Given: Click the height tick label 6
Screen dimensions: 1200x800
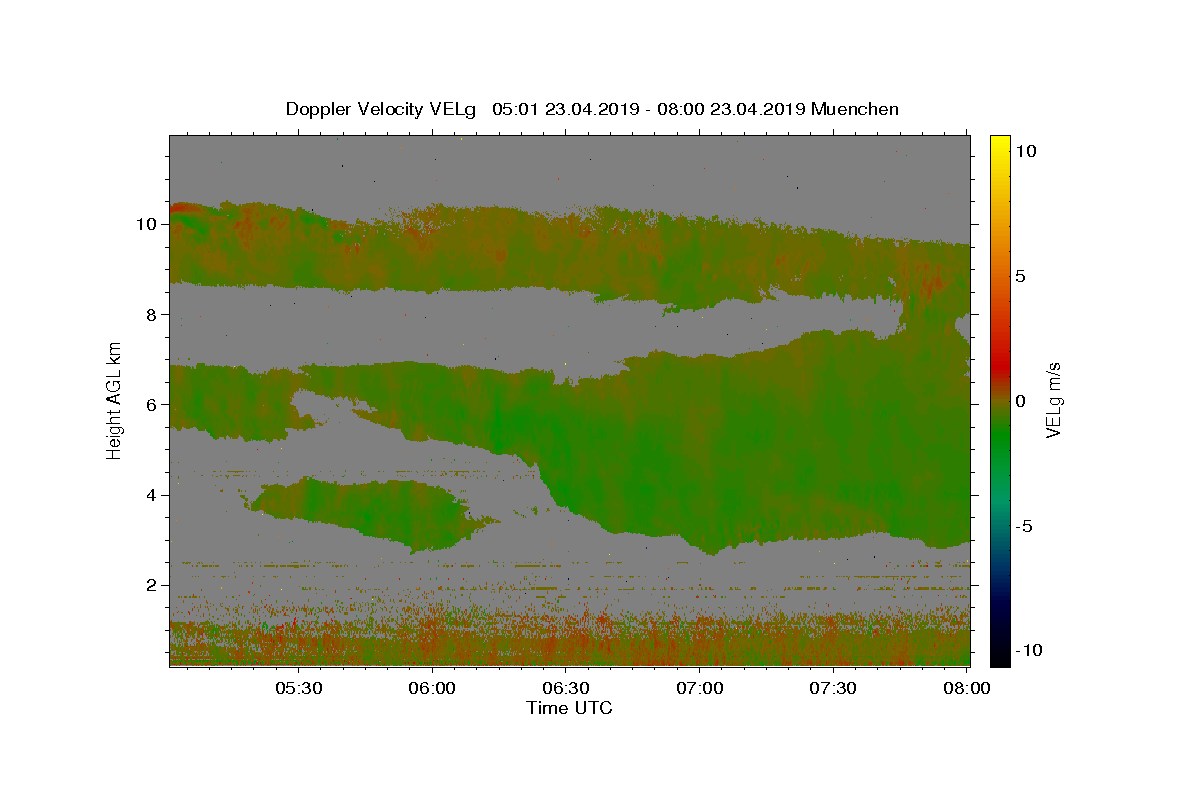Looking at the screenshot, I should [151, 404].
